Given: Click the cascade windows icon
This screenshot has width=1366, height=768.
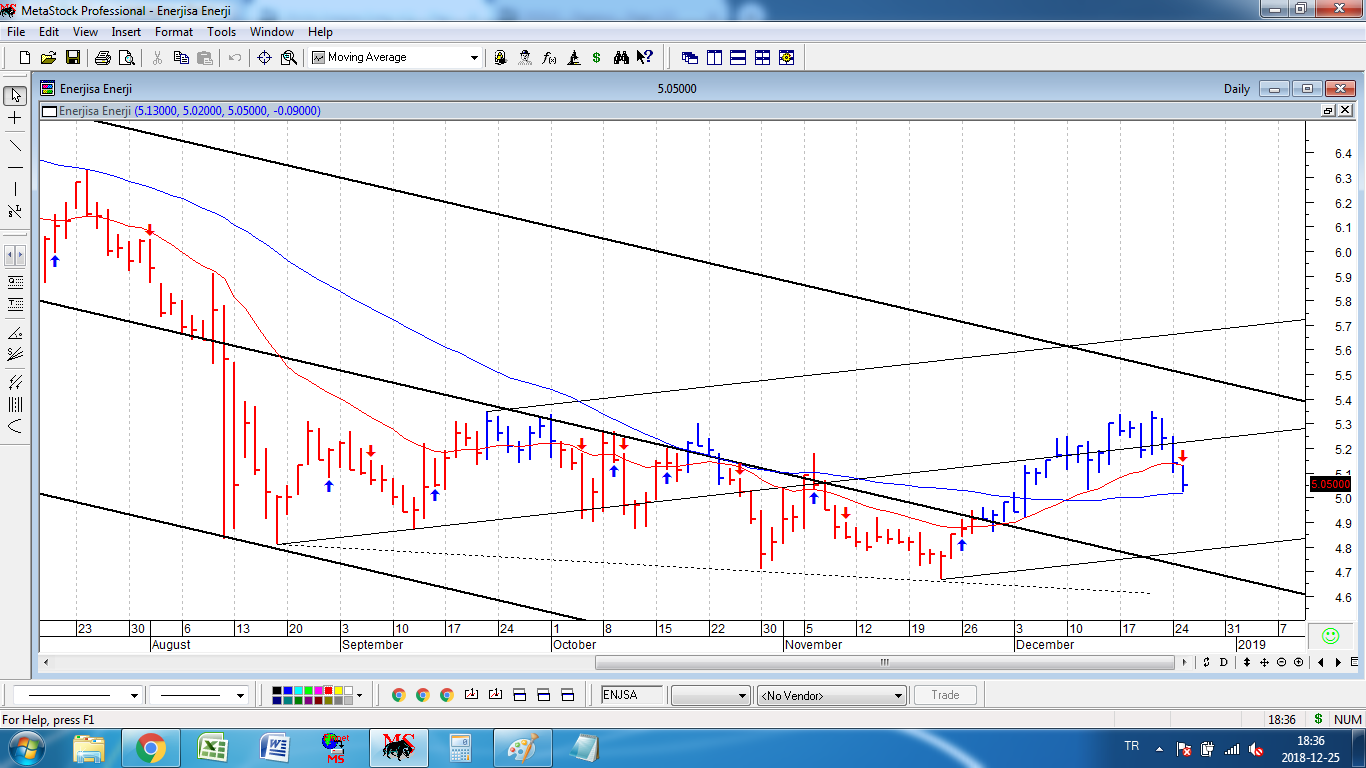Looking at the screenshot, I should pos(690,58).
